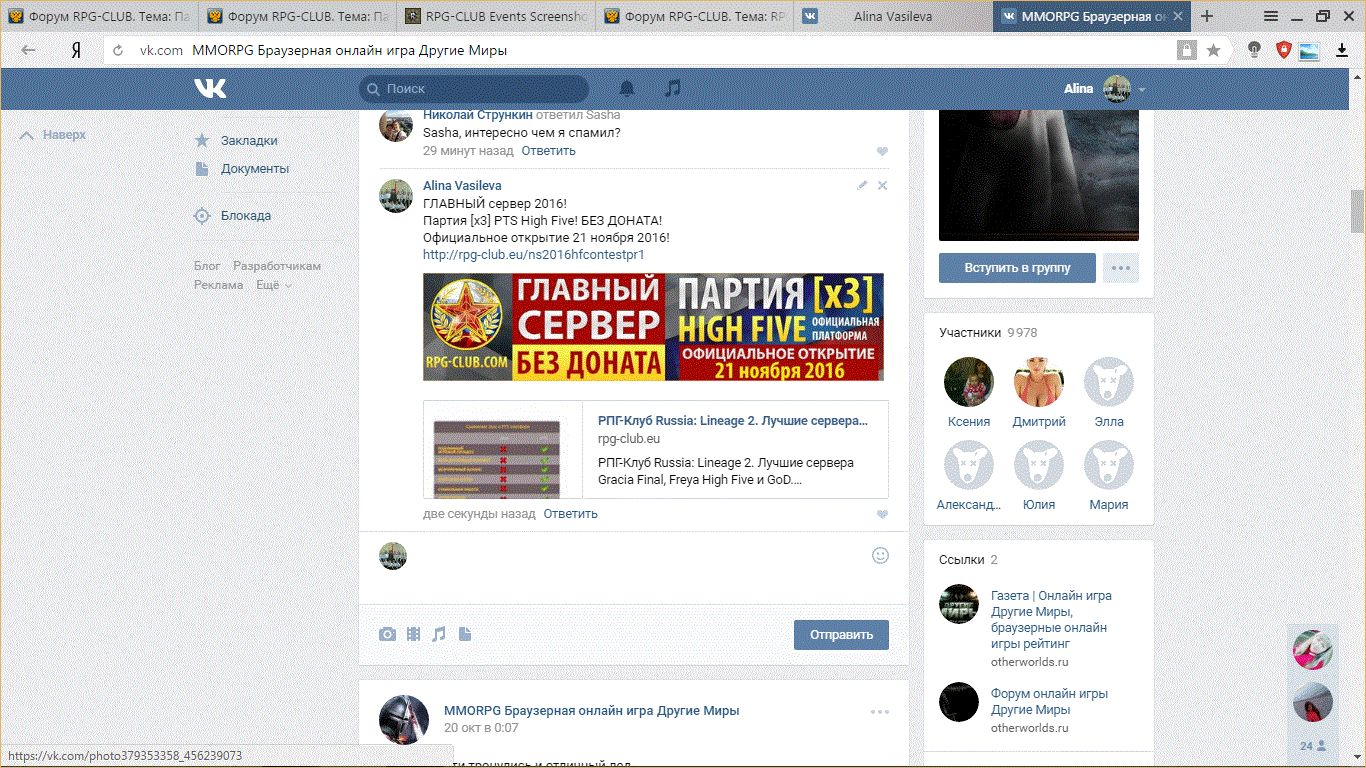The width and height of the screenshot is (1366, 768).
Task: Like Alina Vasileva's comment with the heart
Action: tap(882, 514)
